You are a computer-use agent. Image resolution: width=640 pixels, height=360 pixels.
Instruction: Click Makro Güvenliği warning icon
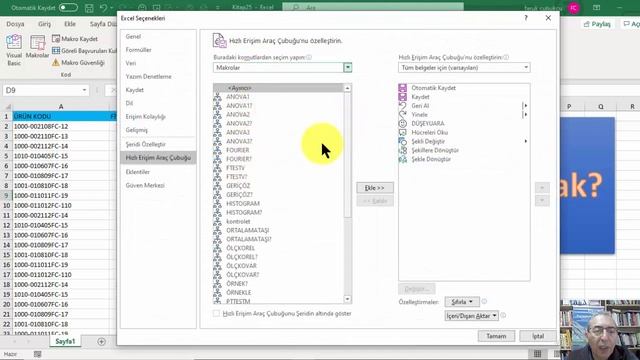(x=56, y=62)
